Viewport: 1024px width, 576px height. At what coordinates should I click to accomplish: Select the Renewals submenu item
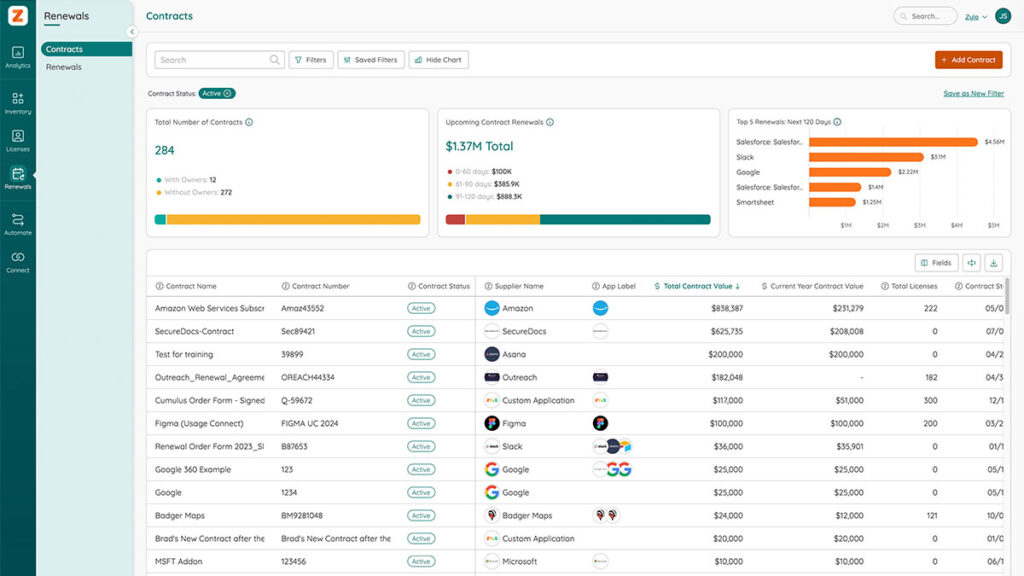tap(63, 67)
